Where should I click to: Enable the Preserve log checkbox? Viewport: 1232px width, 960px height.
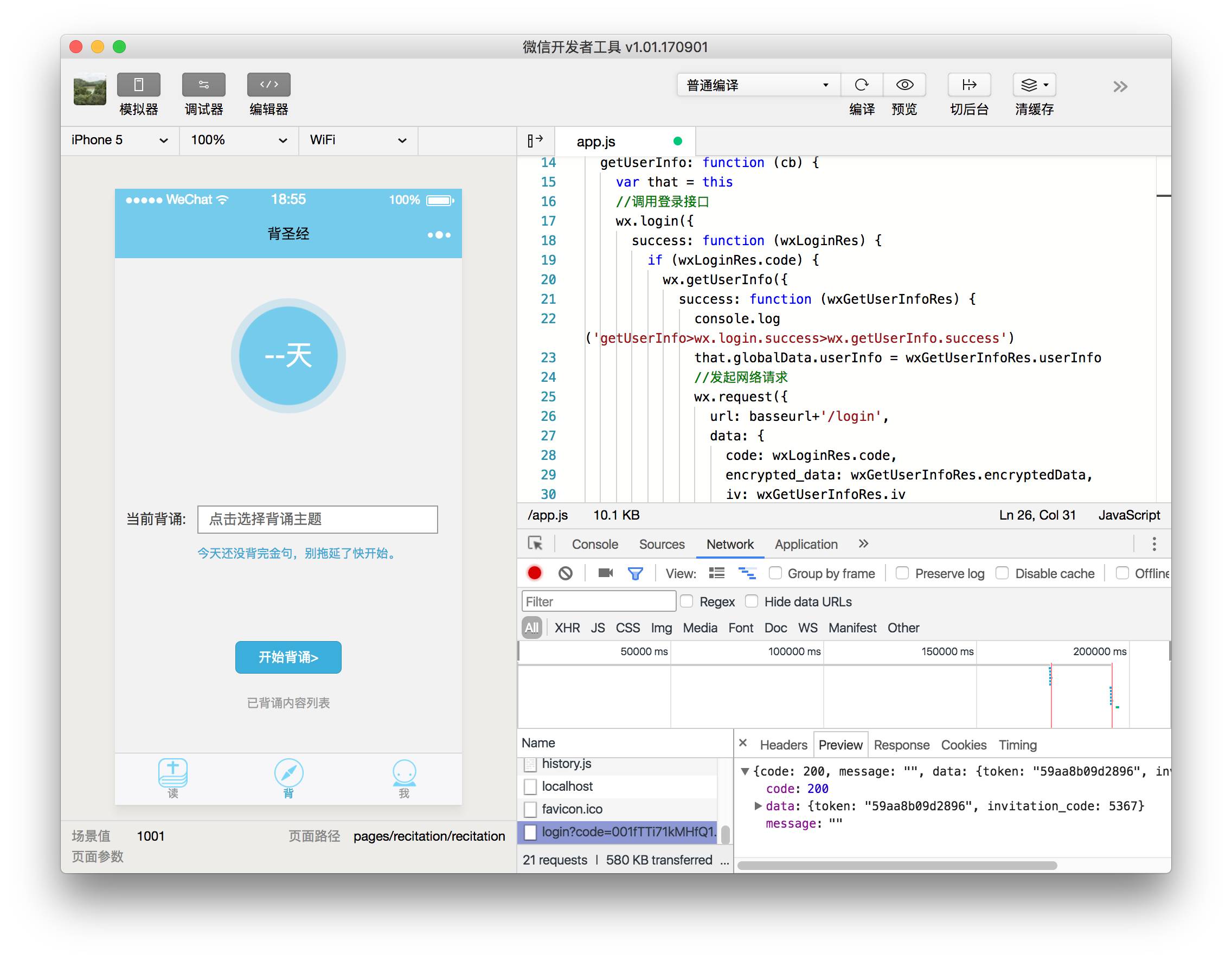pos(902,573)
